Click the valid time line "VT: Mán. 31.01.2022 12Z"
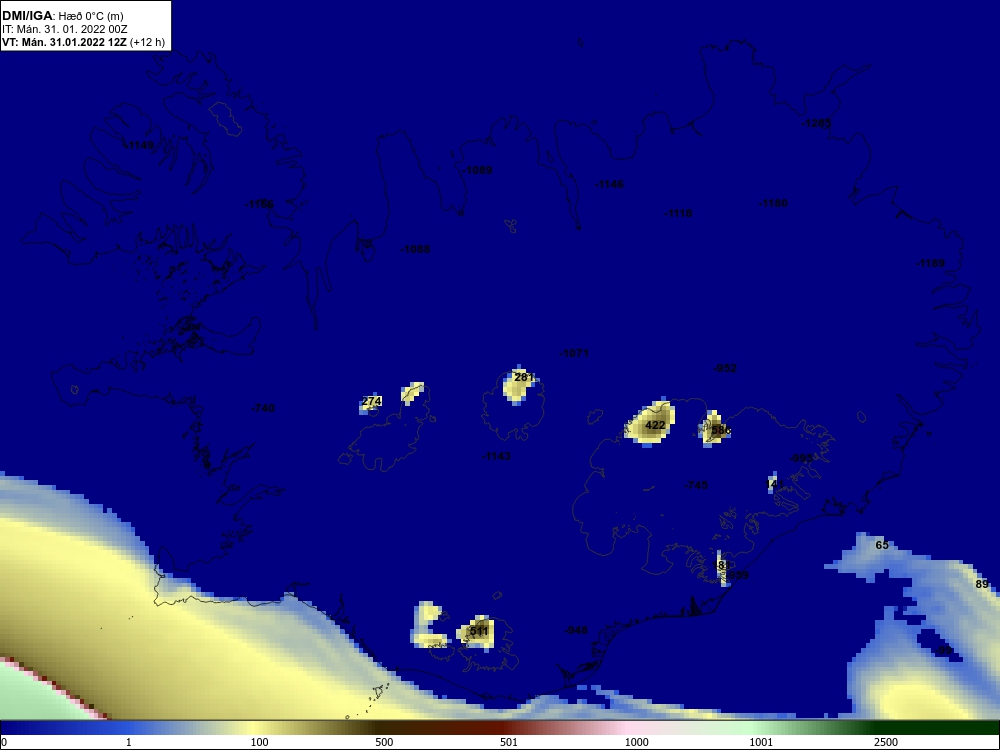 pyautogui.click(x=64, y=42)
